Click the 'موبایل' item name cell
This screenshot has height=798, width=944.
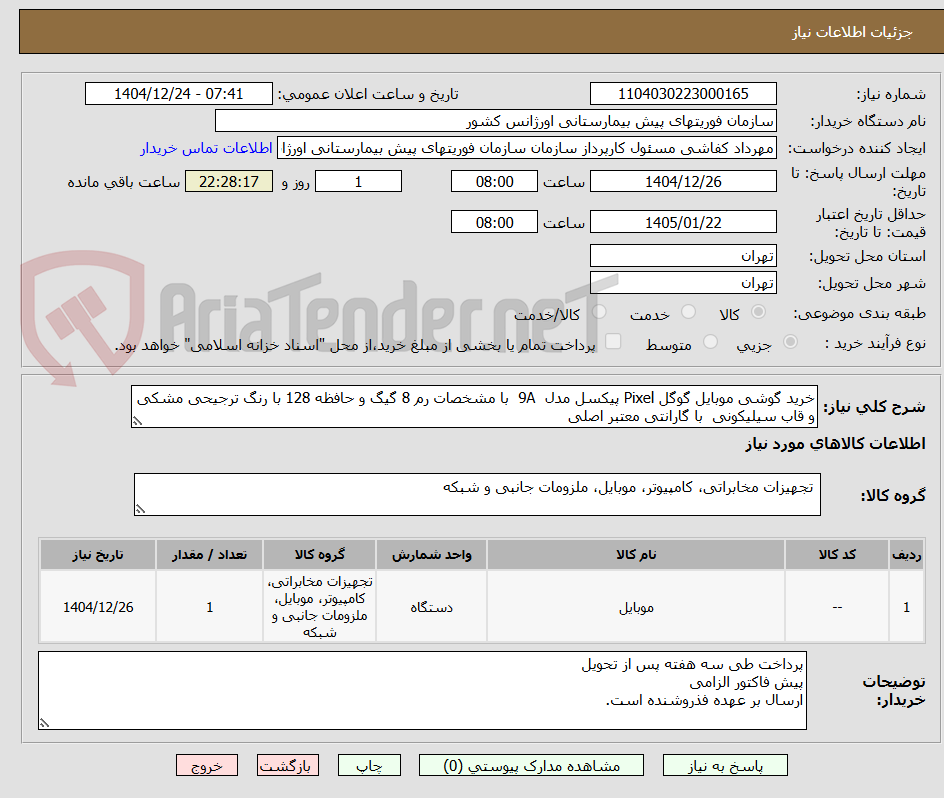pyautogui.click(x=636, y=607)
